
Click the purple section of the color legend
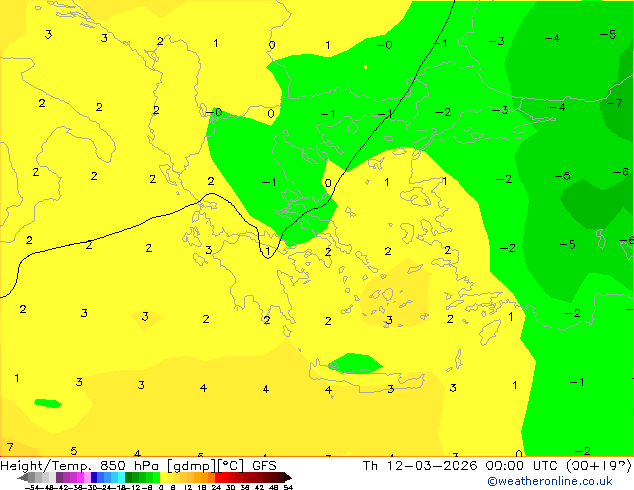click(73, 477)
